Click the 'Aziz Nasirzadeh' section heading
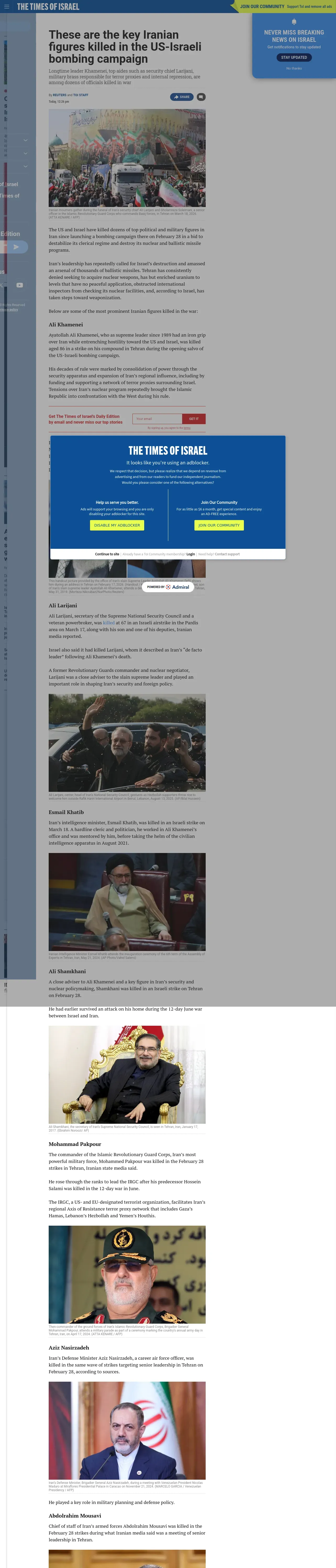 coord(69,1348)
